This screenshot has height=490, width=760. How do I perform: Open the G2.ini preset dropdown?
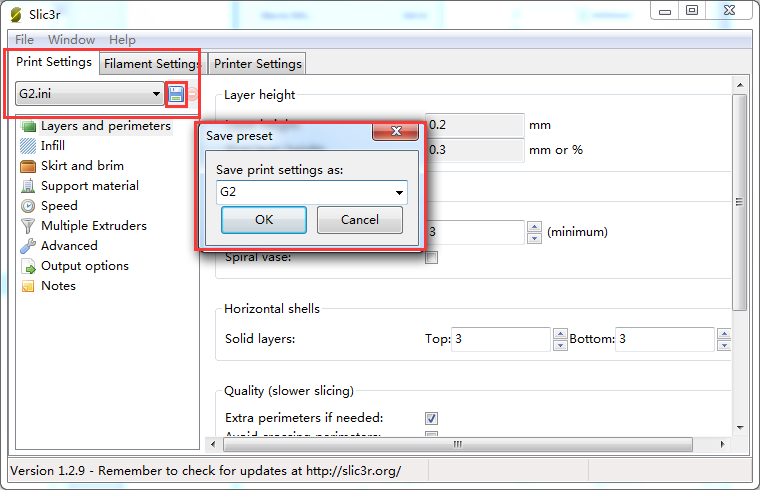click(x=89, y=94)
